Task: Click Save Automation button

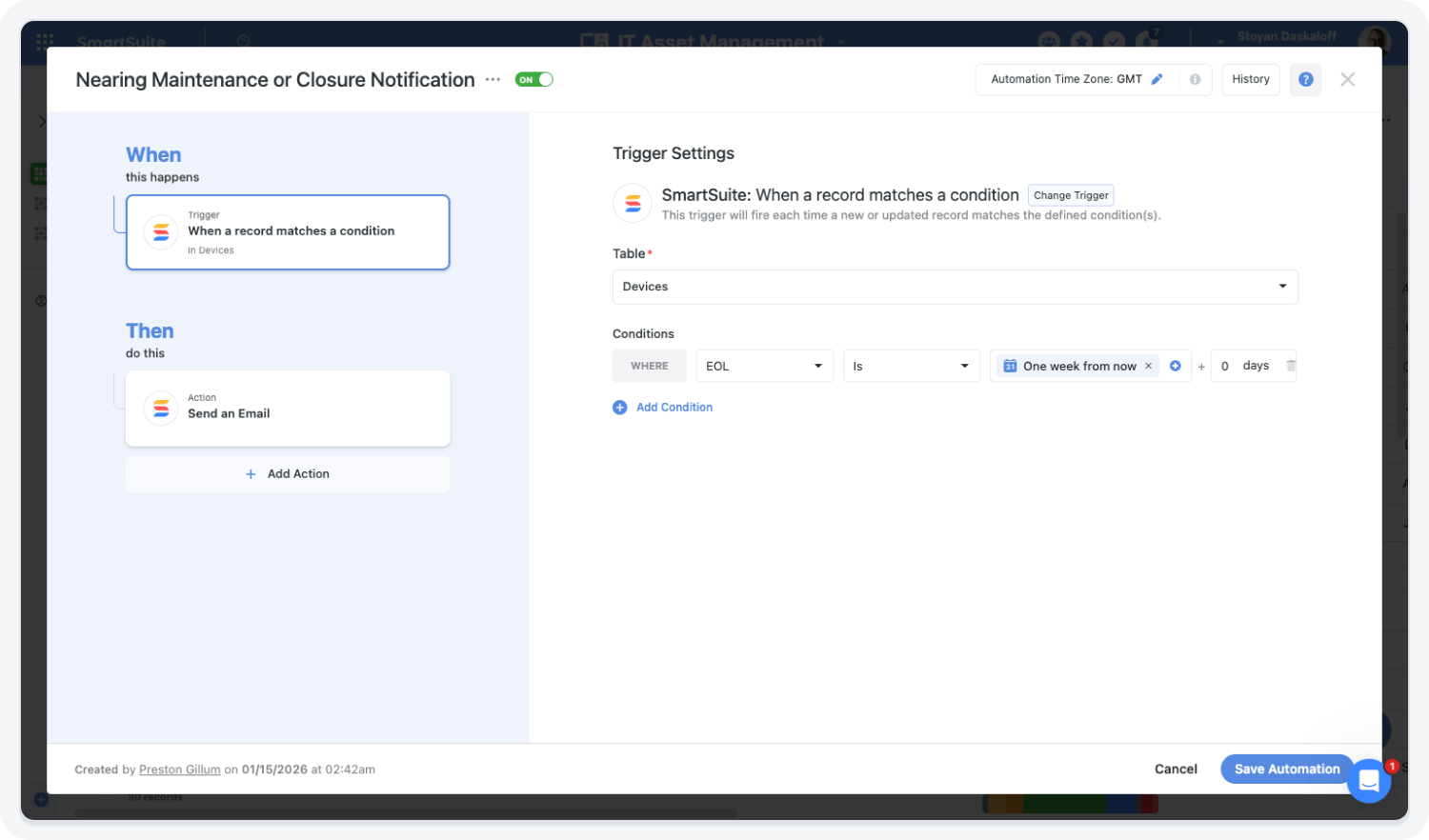Action: pyautogui.click(x=1287, y=769)
